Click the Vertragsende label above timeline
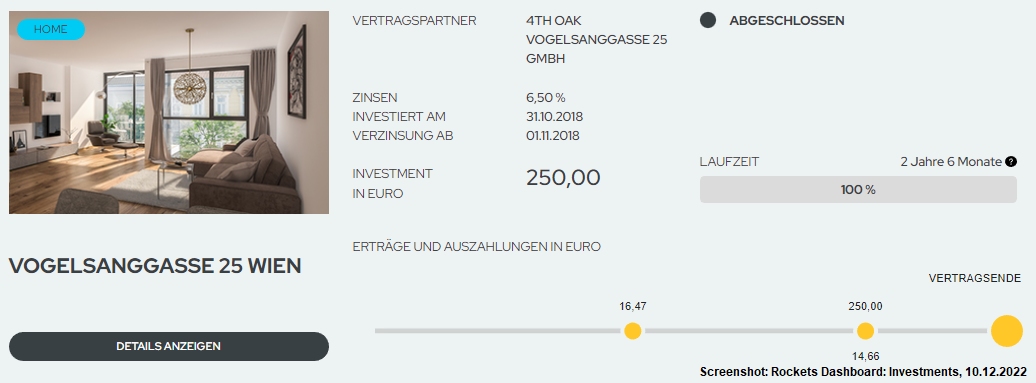Image resolution: width=1036 pixels, height=383 pixels. coord(975,278)
